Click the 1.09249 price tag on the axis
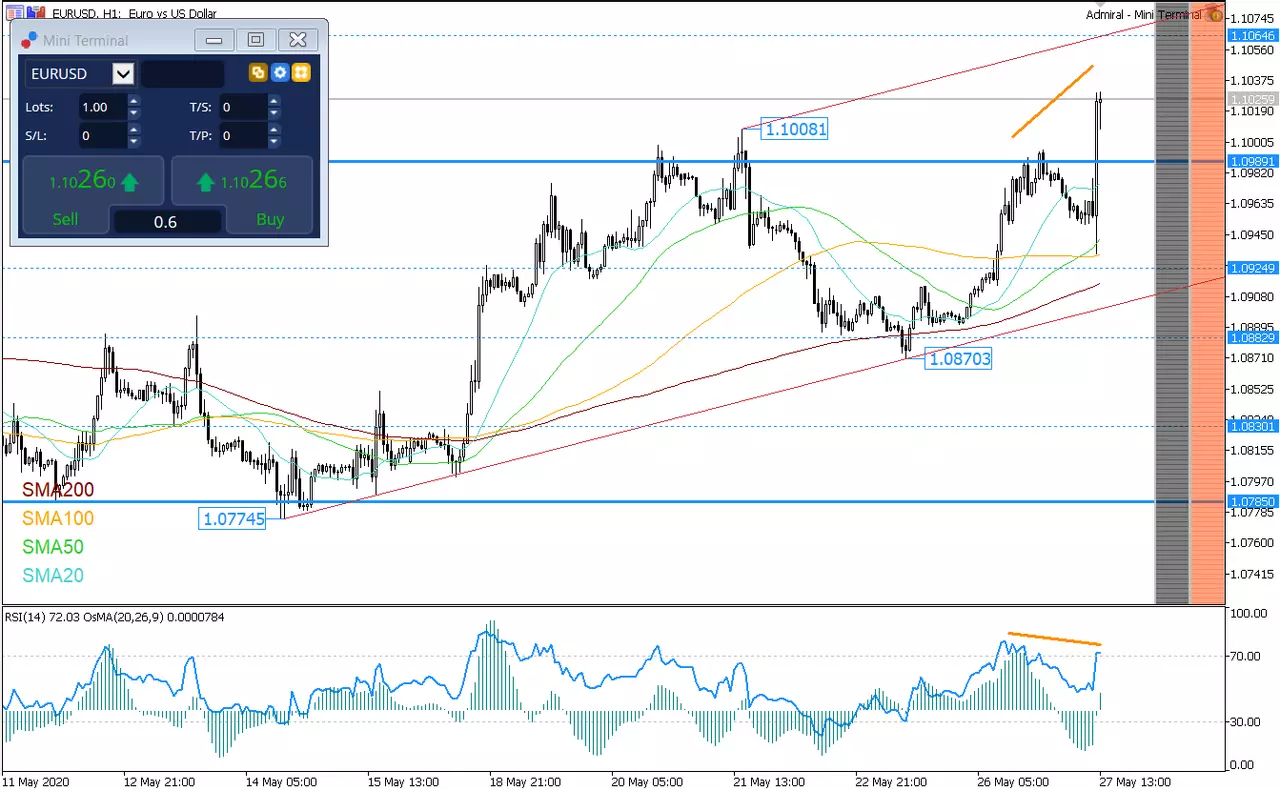 coord(1253,268)
